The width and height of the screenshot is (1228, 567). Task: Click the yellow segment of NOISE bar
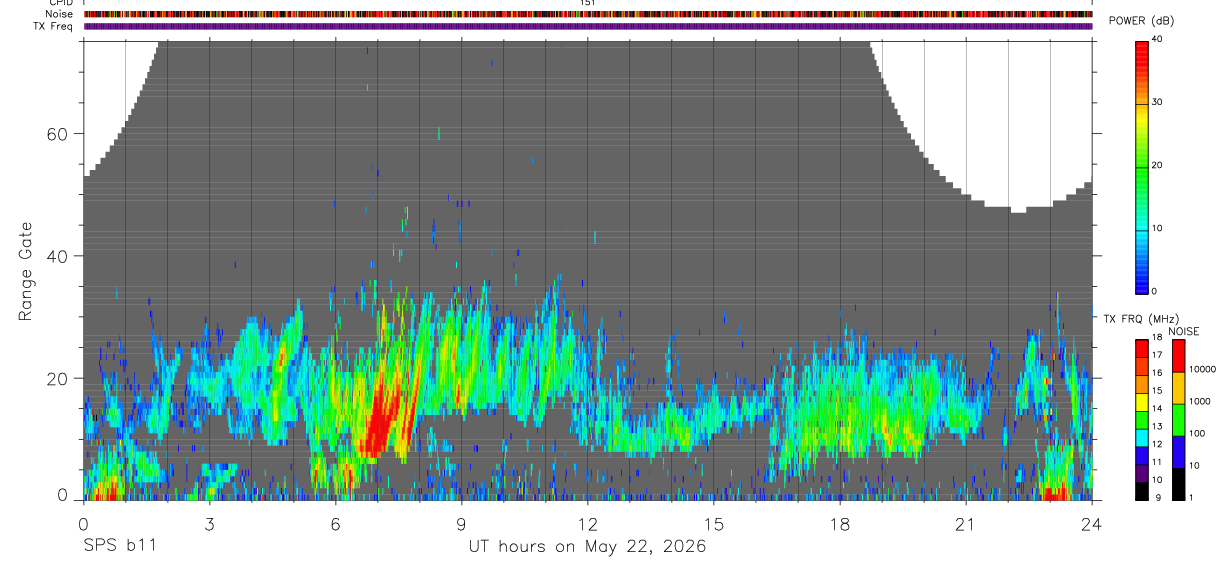tap(1177, 388)
